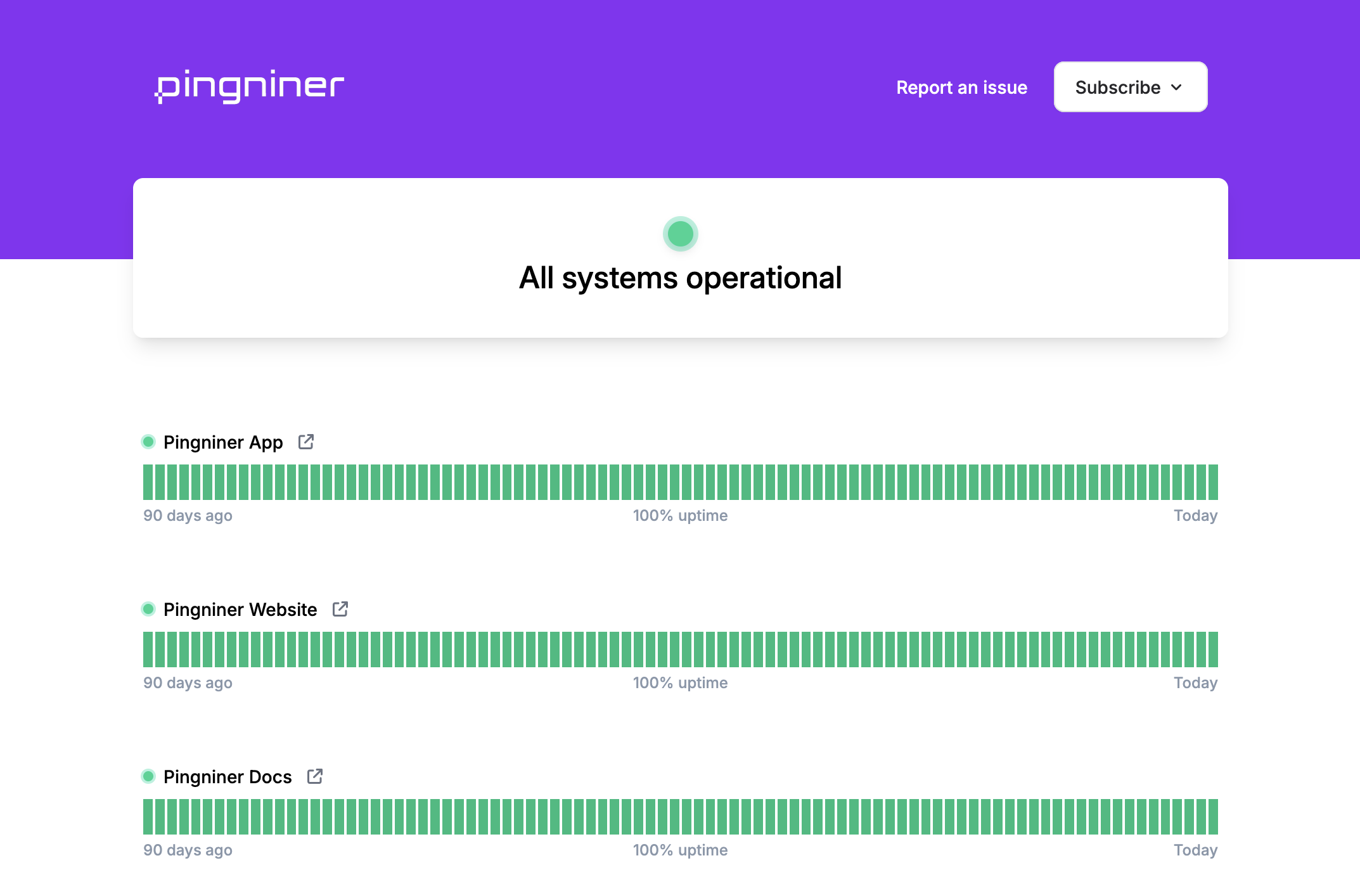Click the large green operational status indicator

[680, 234]
